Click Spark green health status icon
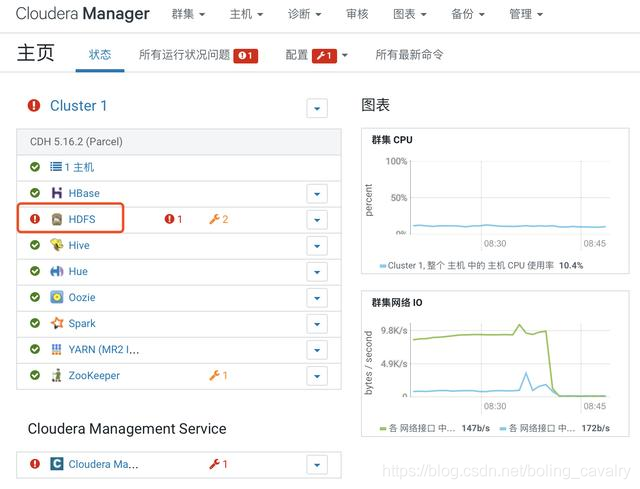640x489 pixels. [35, 323]
